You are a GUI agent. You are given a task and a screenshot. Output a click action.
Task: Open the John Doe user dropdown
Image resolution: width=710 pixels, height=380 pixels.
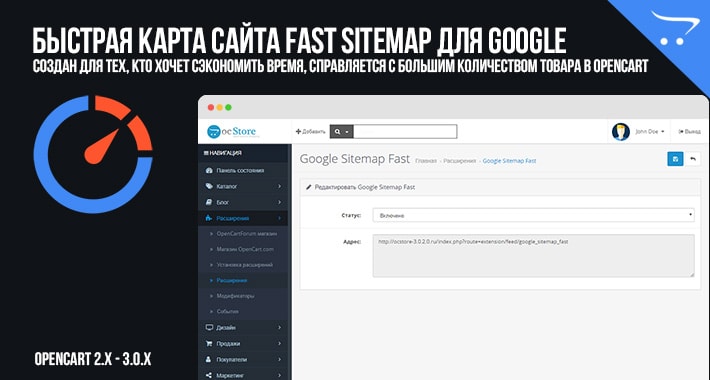tap(650, 131)
